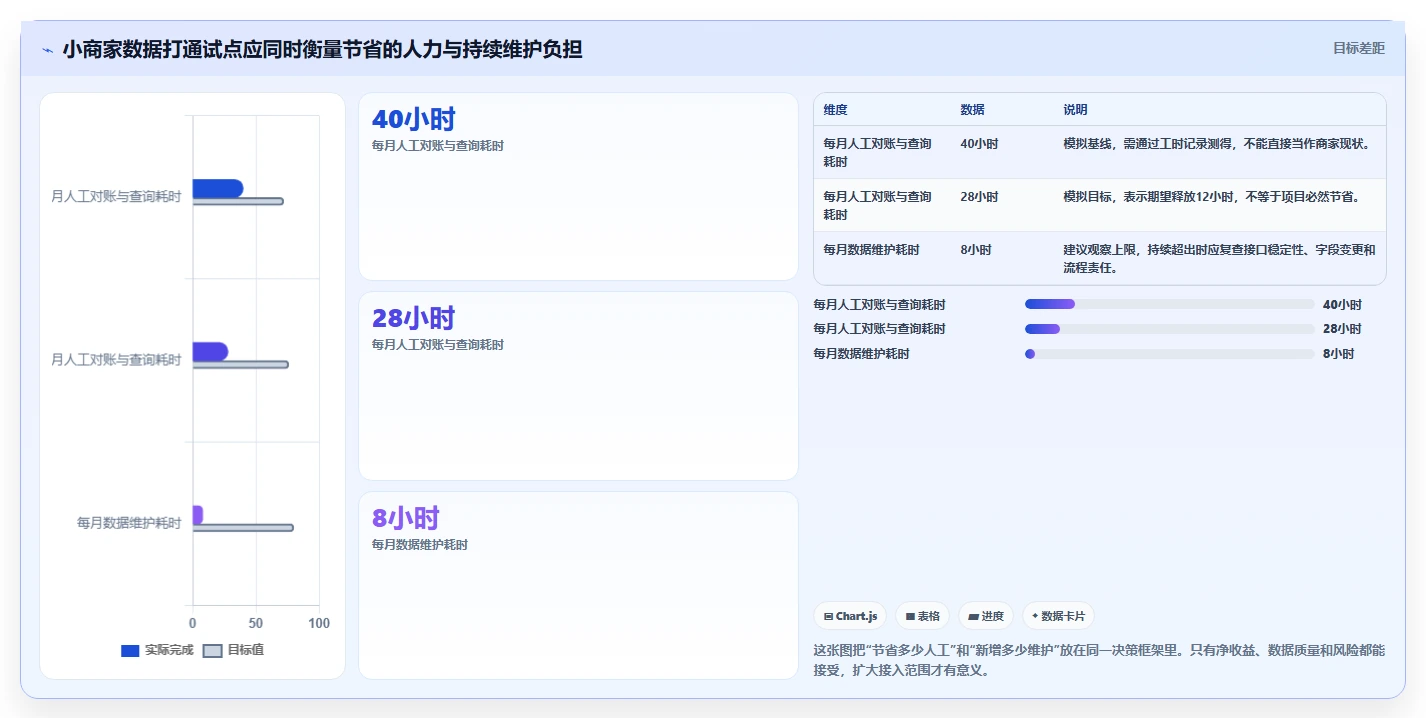
Task: Click the indigo middle actual bar in the chart
Action: 210,351
